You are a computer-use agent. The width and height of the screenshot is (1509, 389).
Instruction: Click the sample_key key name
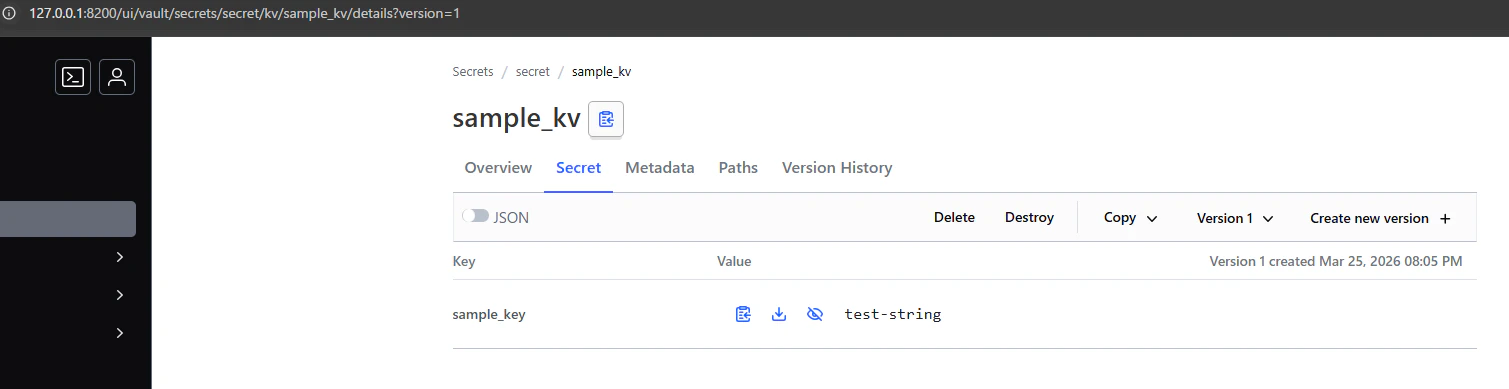(489, 314)
